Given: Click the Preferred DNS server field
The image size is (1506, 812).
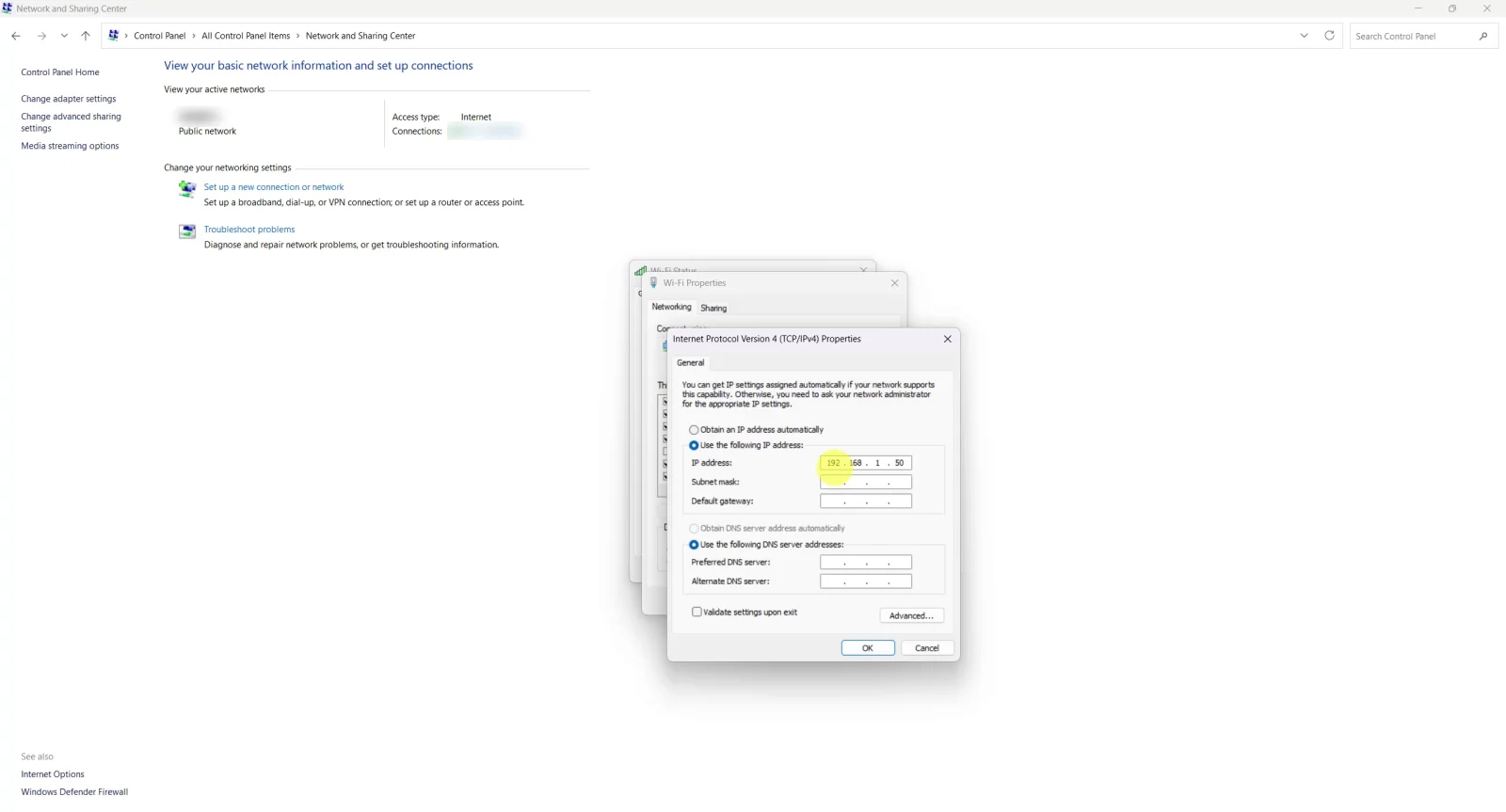Looking at the screenshot, I should [x=866, y=563].
